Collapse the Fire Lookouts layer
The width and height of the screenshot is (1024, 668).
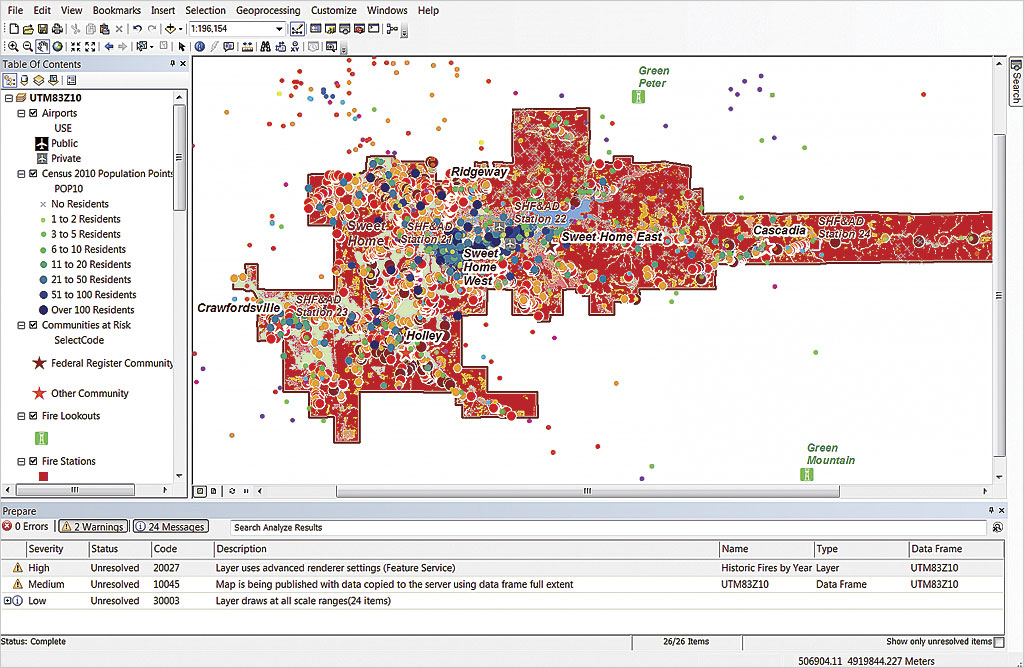coord(21,416)
